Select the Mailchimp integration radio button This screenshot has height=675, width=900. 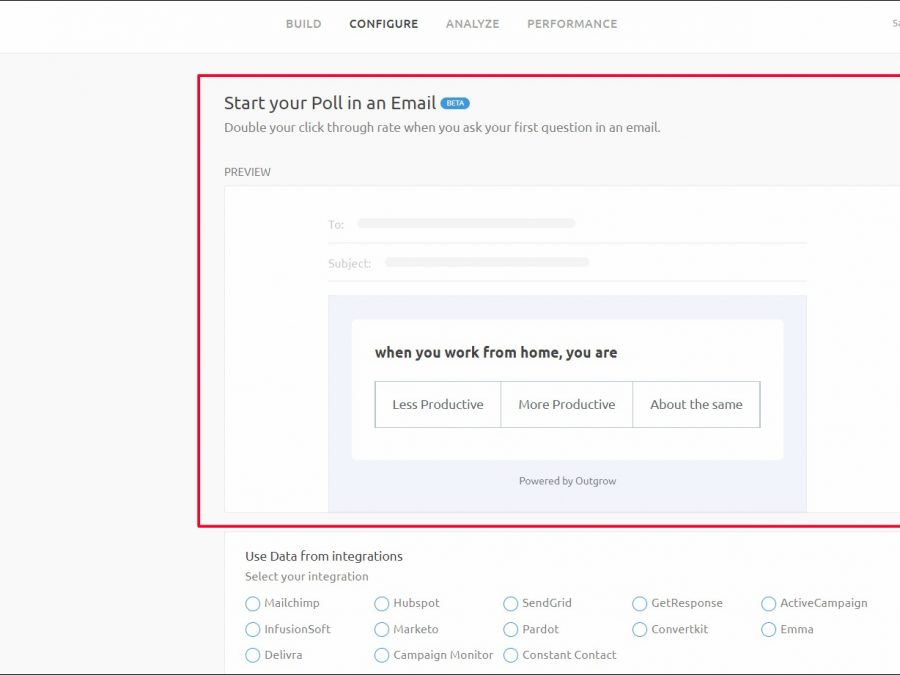click(253, 604)
